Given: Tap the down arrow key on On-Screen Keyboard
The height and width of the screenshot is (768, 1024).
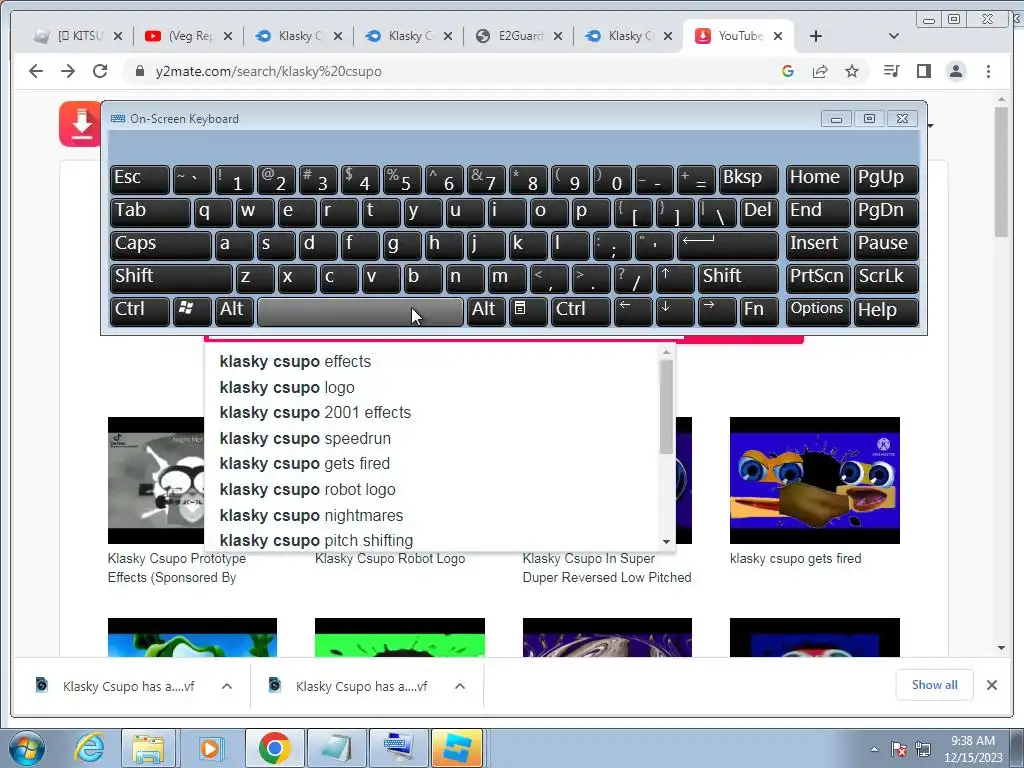Looking at the screenshot, I should (675, 310).
